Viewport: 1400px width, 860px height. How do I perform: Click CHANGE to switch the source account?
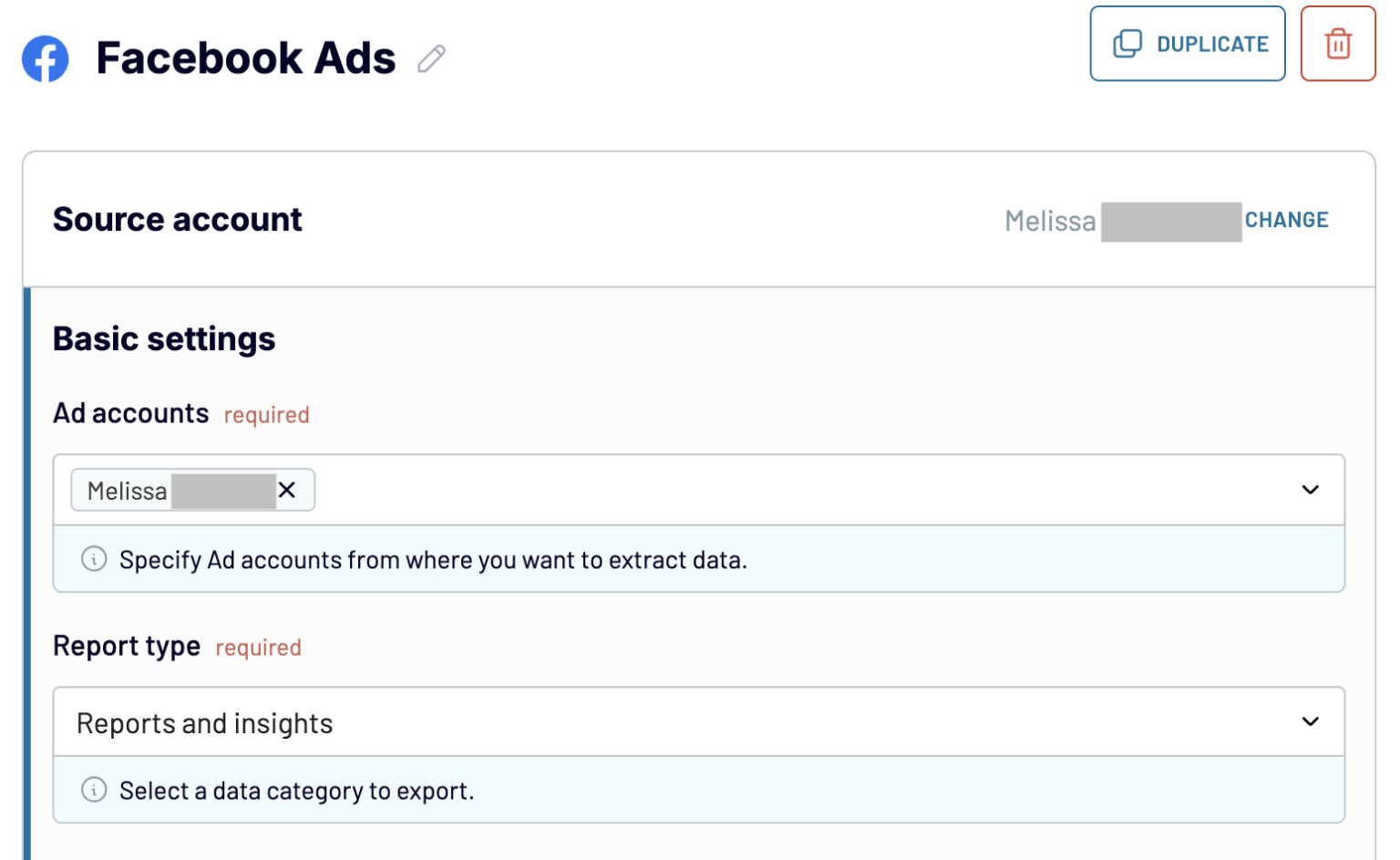click(1286, 219)
